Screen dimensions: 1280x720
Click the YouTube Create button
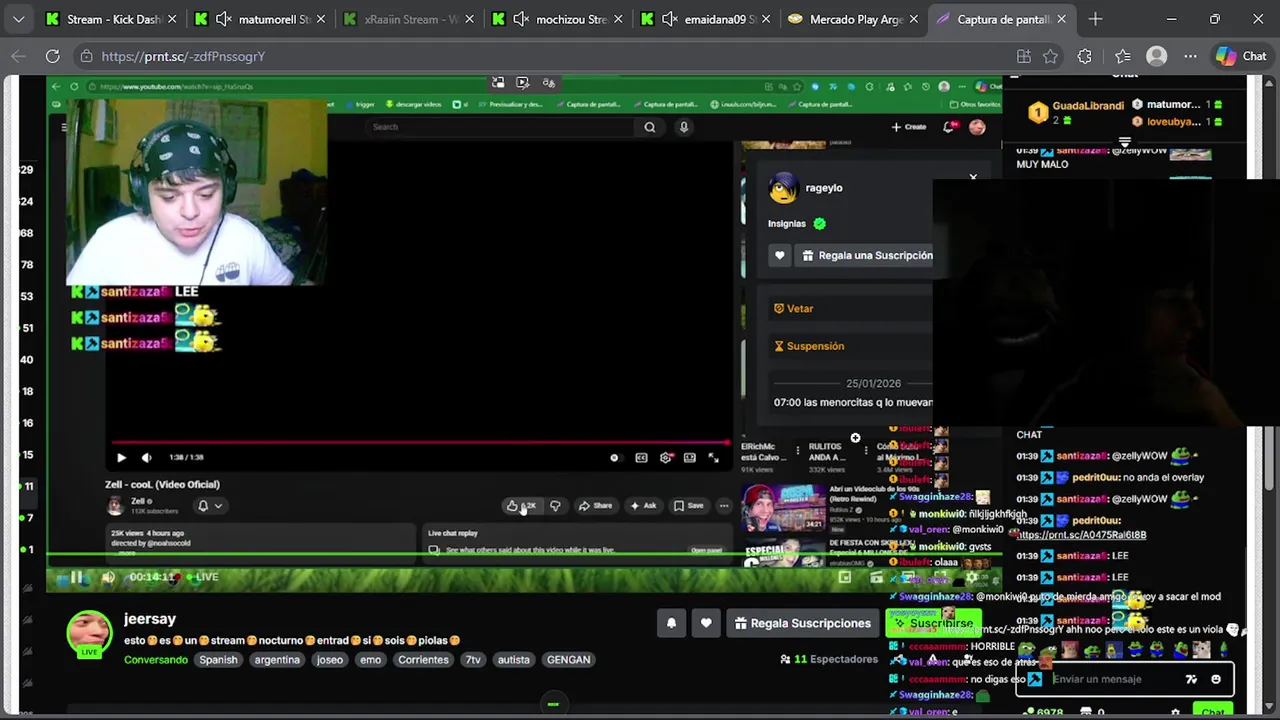pyautogui.click(x=909, y=127)
